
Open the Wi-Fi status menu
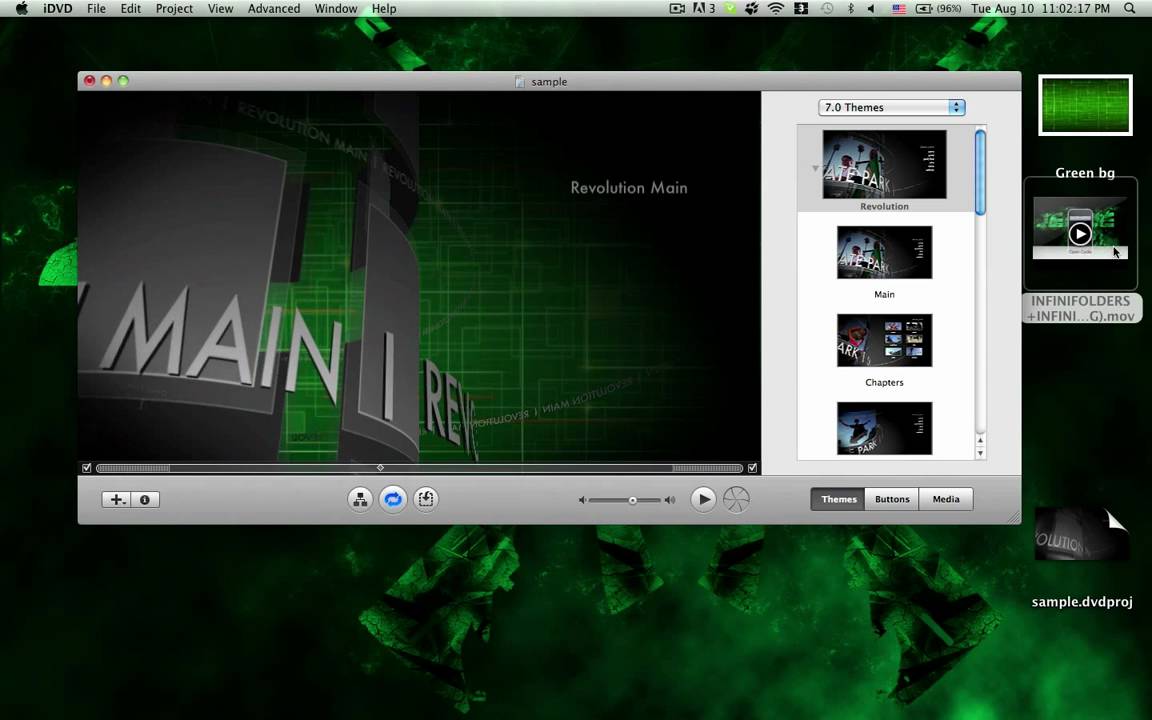click(776, 9)
